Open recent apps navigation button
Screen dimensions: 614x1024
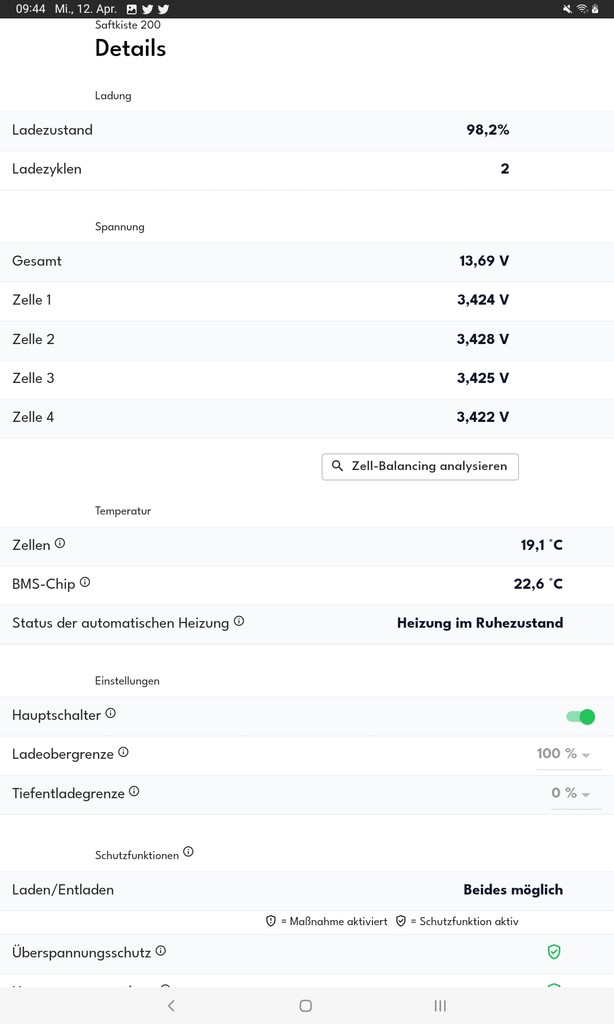[x=440, y=1006]
